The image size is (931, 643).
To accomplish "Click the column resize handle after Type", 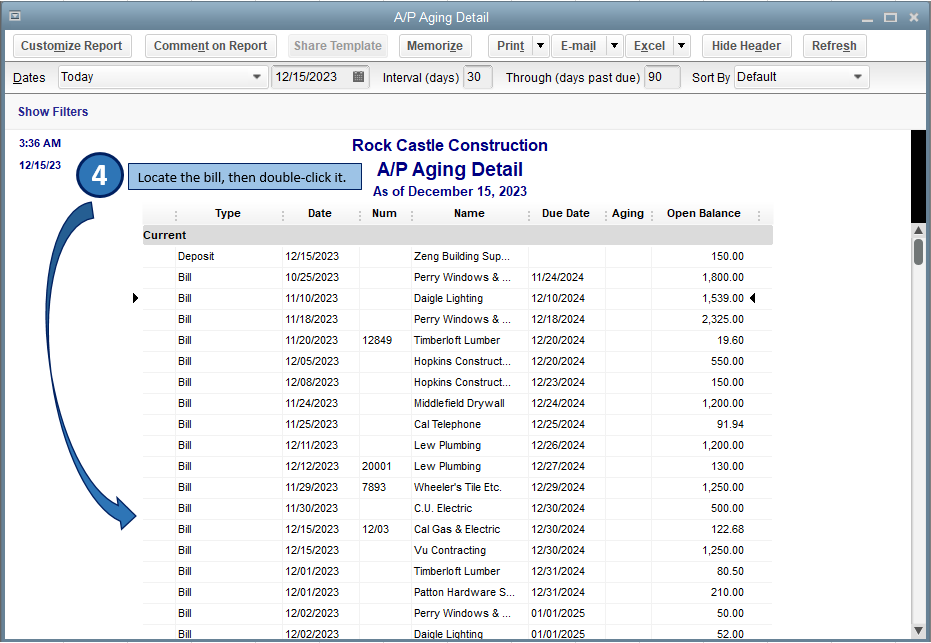I will [x=283, y=214].
